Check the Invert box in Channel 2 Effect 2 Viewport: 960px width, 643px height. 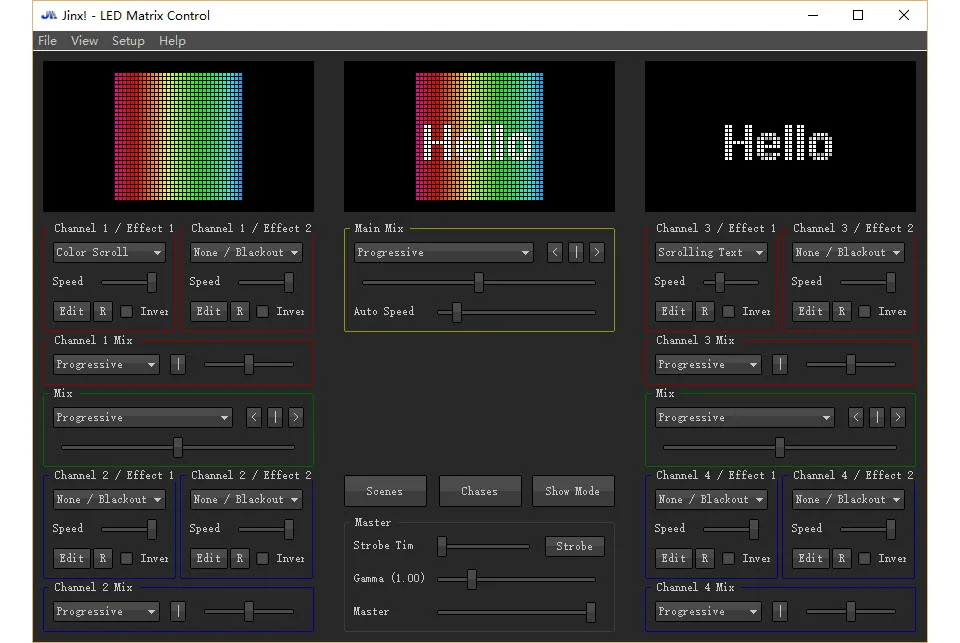pyautogui.click(x=263, y=558)
